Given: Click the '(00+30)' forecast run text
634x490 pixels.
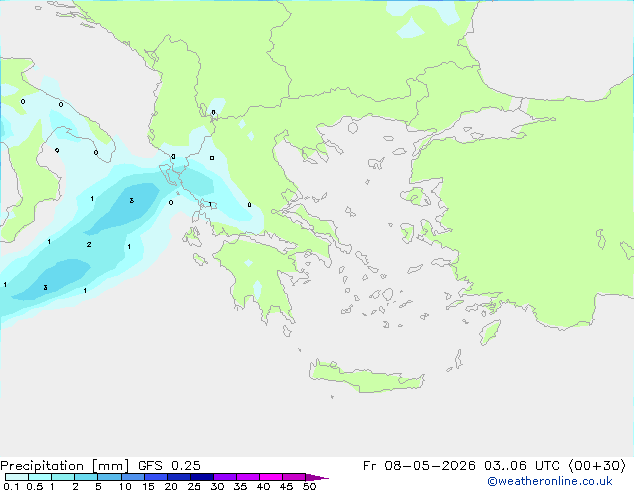Looking at the screenshot, I should coord(597,466).
